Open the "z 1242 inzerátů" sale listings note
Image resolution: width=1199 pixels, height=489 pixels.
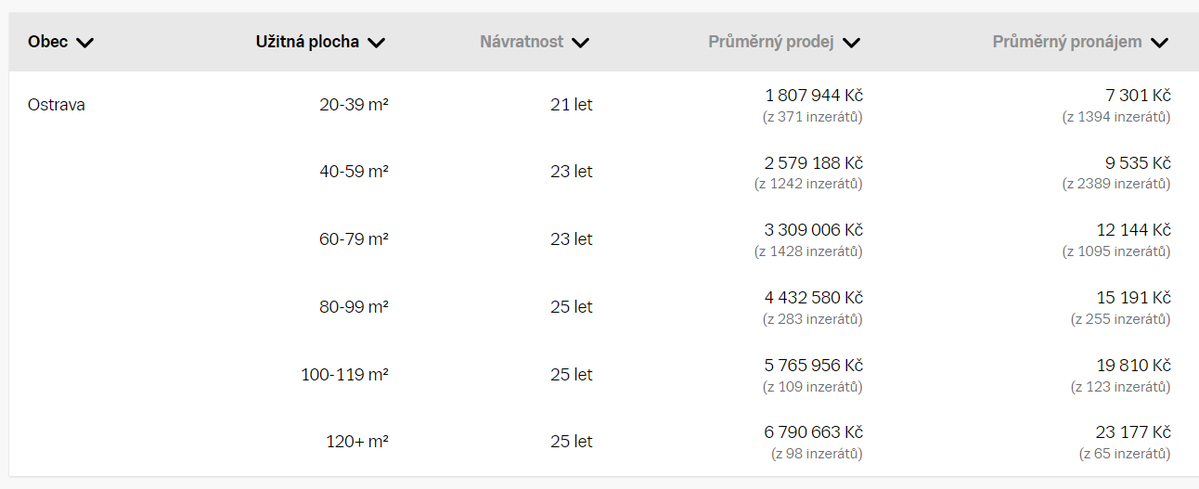pyautogui.click(x=808, y=184)
